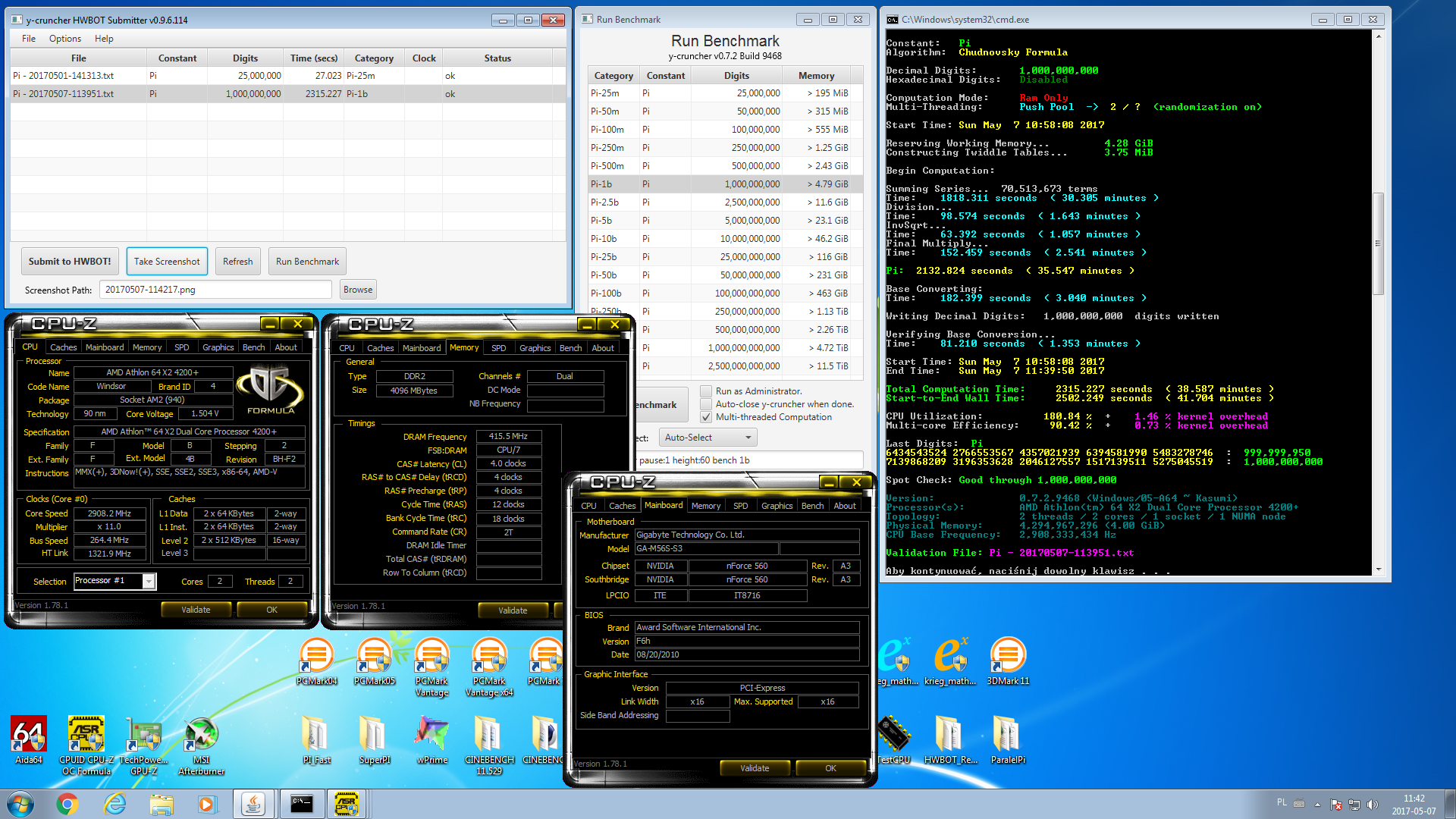Click the Take Screenshot button

tap(167, 262)
